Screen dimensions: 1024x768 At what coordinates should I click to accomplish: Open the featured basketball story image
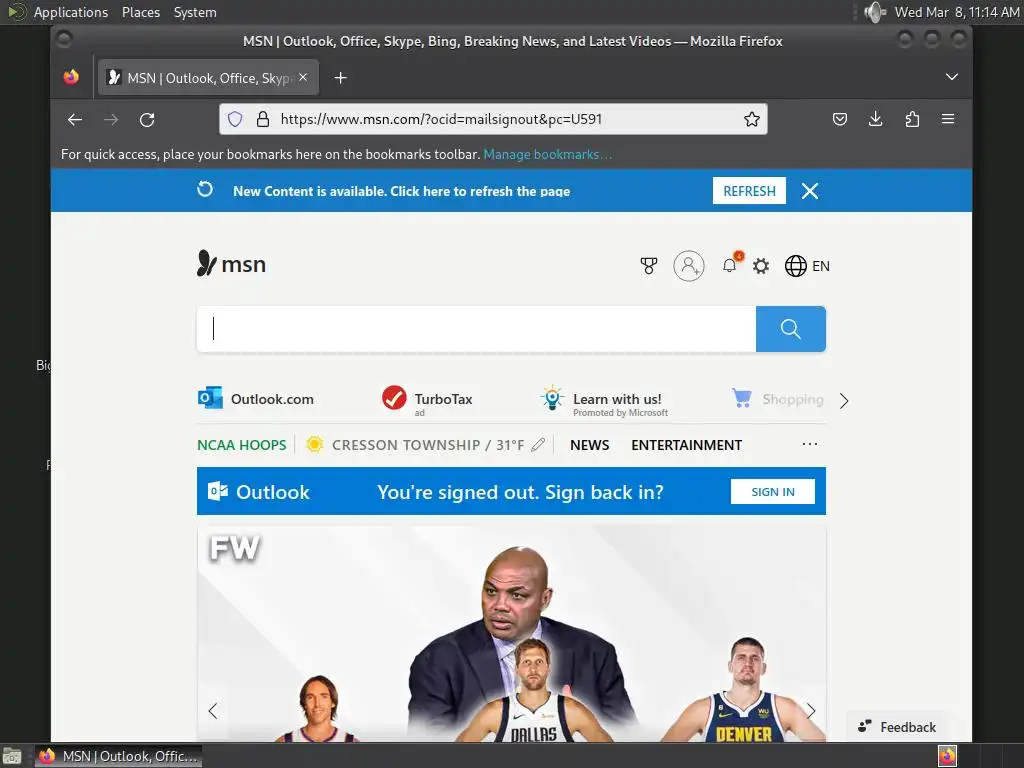(511, 633)
